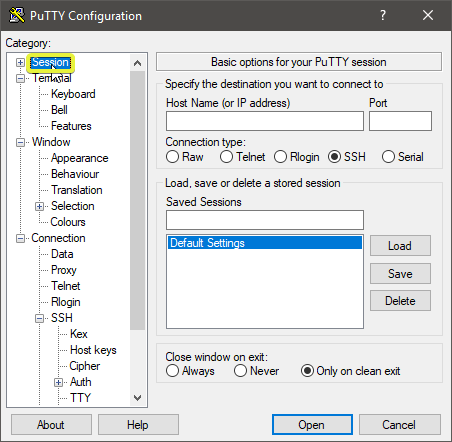Click the PuTTY icon in title bar

(x=17, y=15)
